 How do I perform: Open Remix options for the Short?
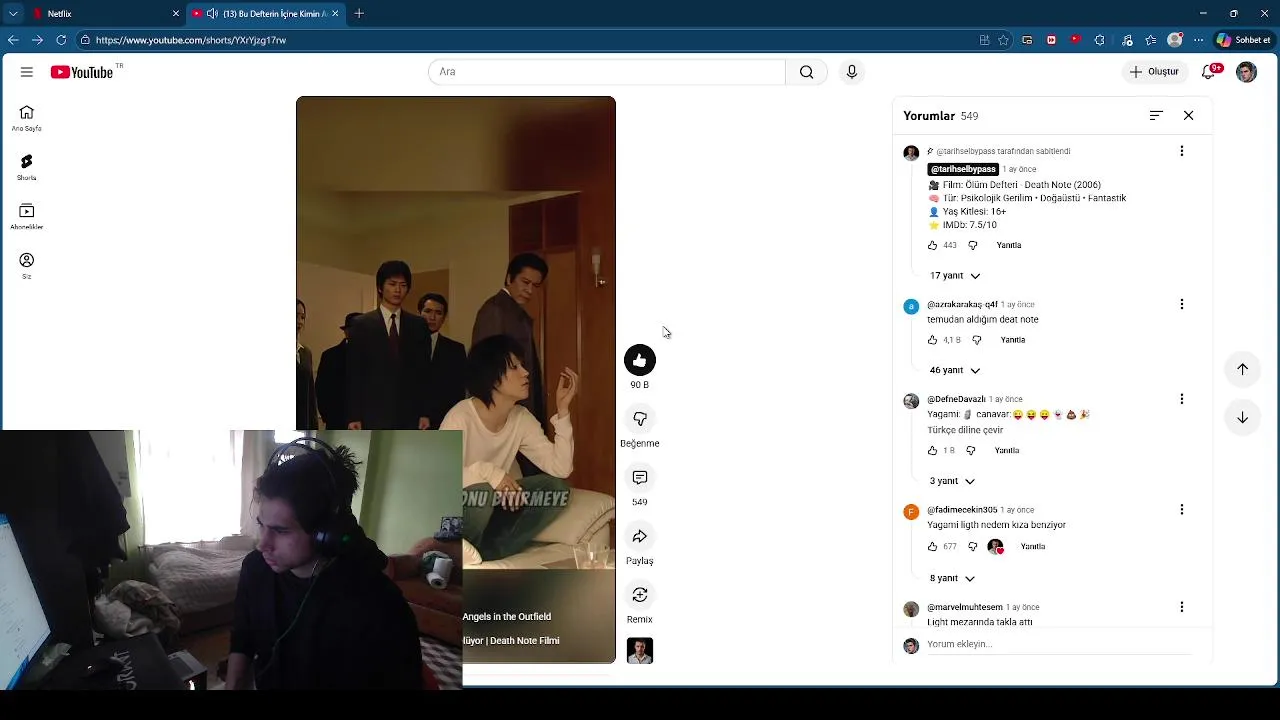(640, 595)
